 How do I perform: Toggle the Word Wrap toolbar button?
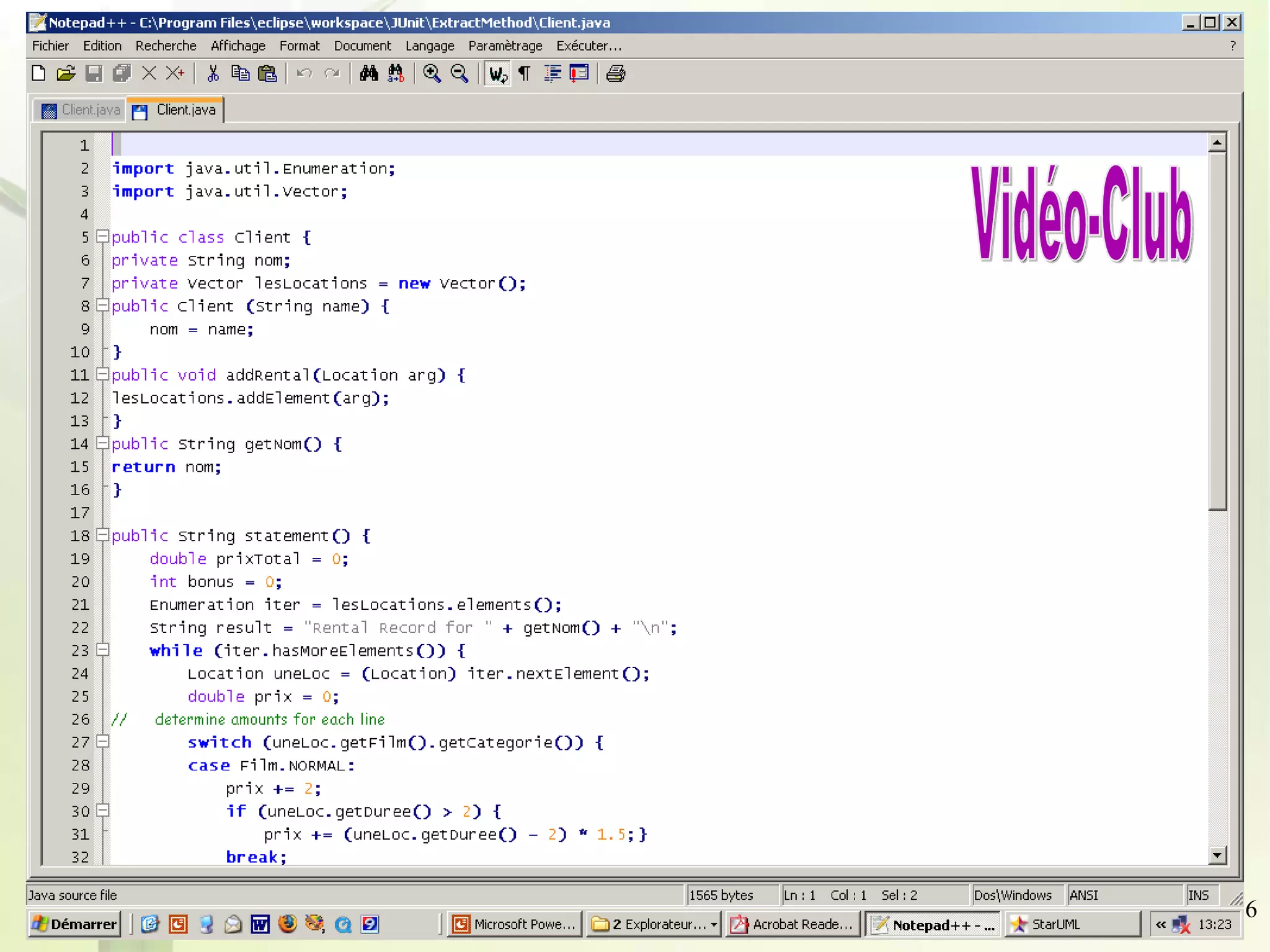(x=497, y=74)
